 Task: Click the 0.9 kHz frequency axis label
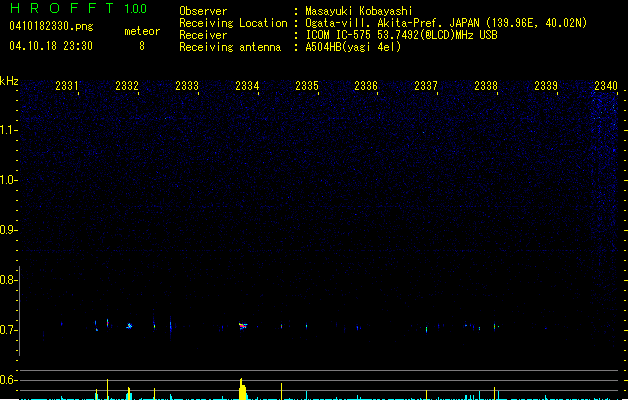pyautogui.click(x=8, y=230)
